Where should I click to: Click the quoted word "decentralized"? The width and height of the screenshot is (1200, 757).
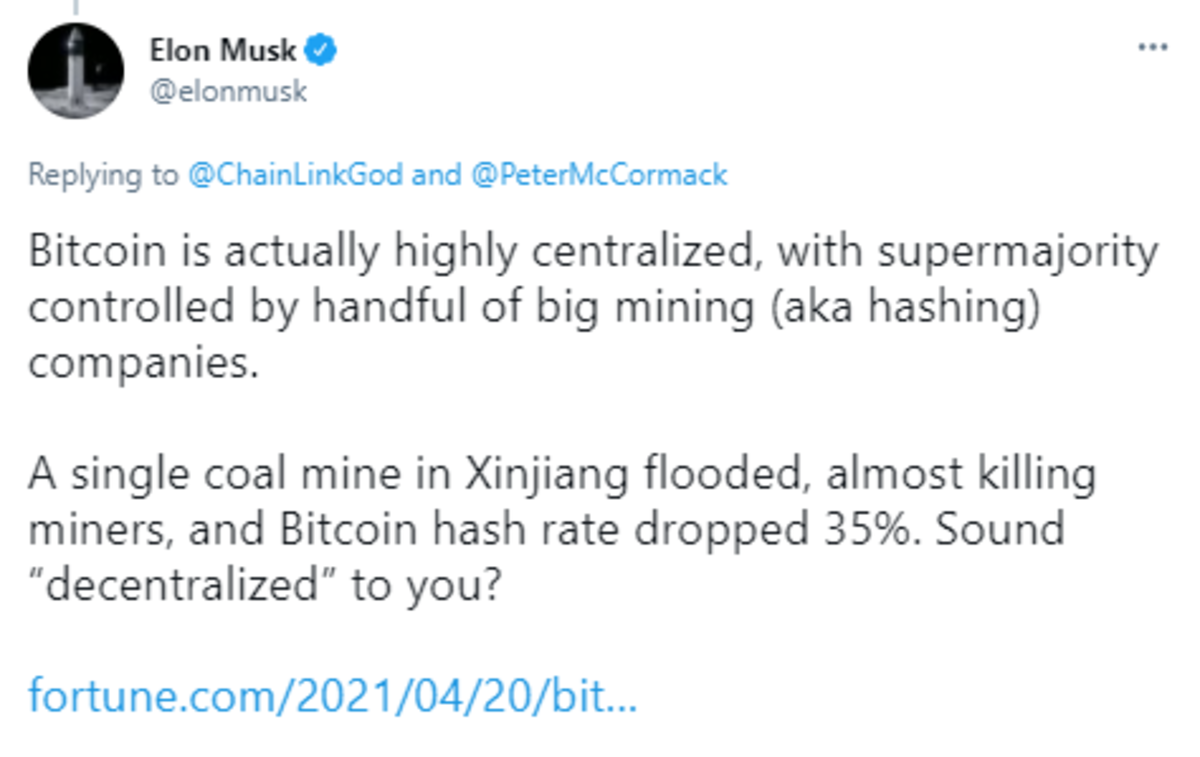[185, 583]
